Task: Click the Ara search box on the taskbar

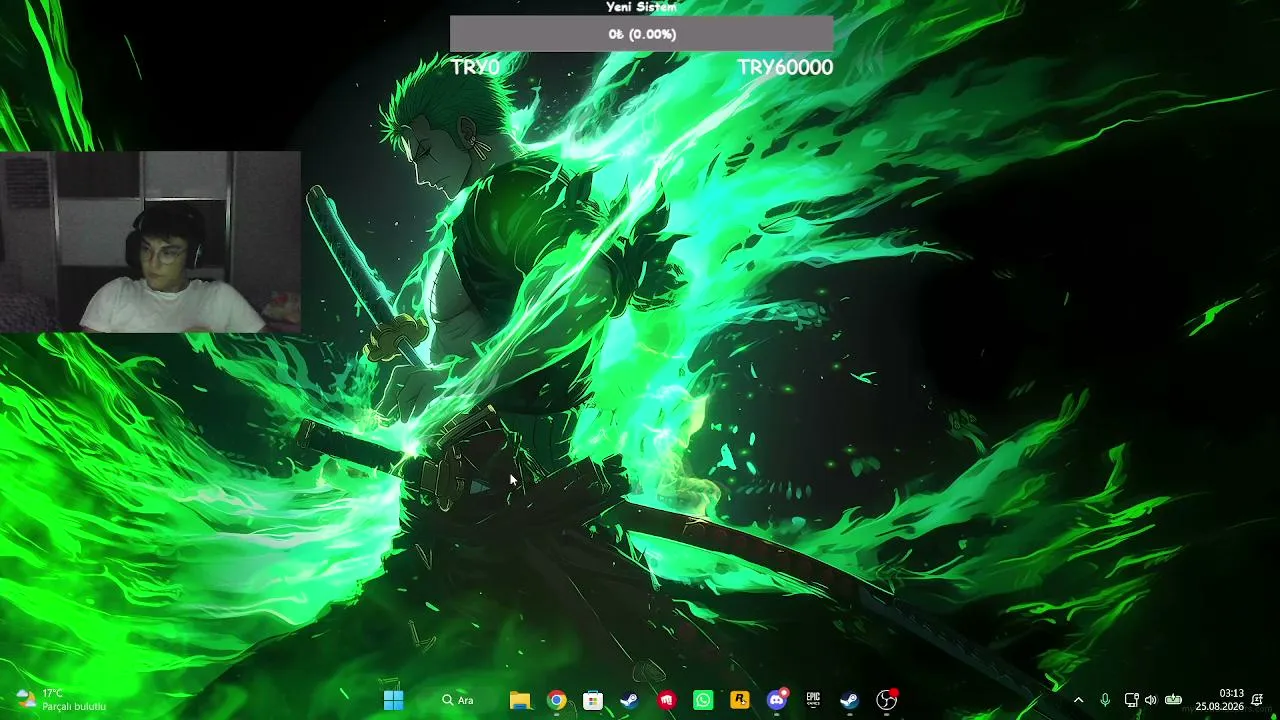Action: coord(458,700)
